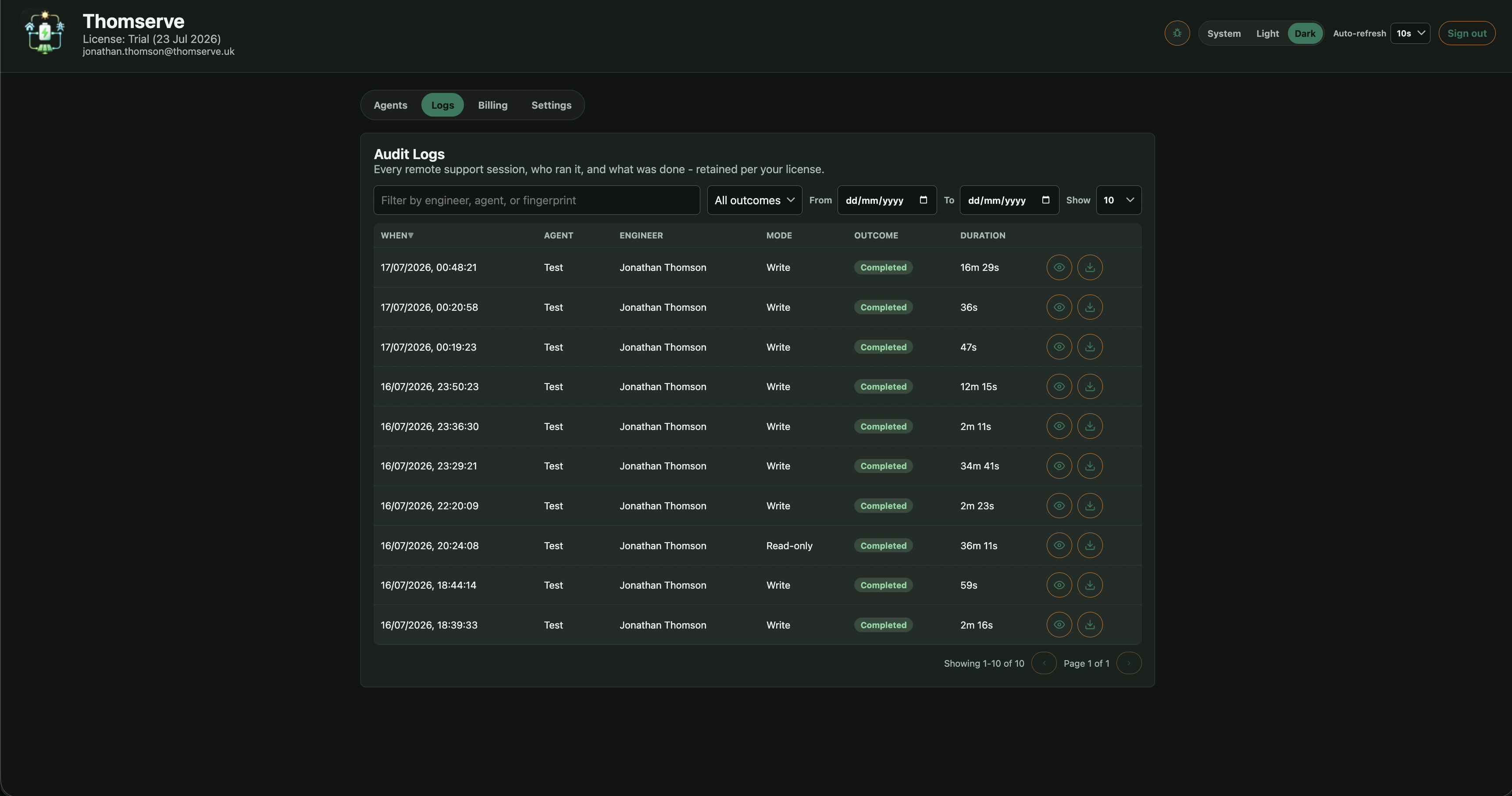Go to previous page of logs
Image resolution: width=1512 pixels, height=796 pixels.
[x=1044, y=664]
